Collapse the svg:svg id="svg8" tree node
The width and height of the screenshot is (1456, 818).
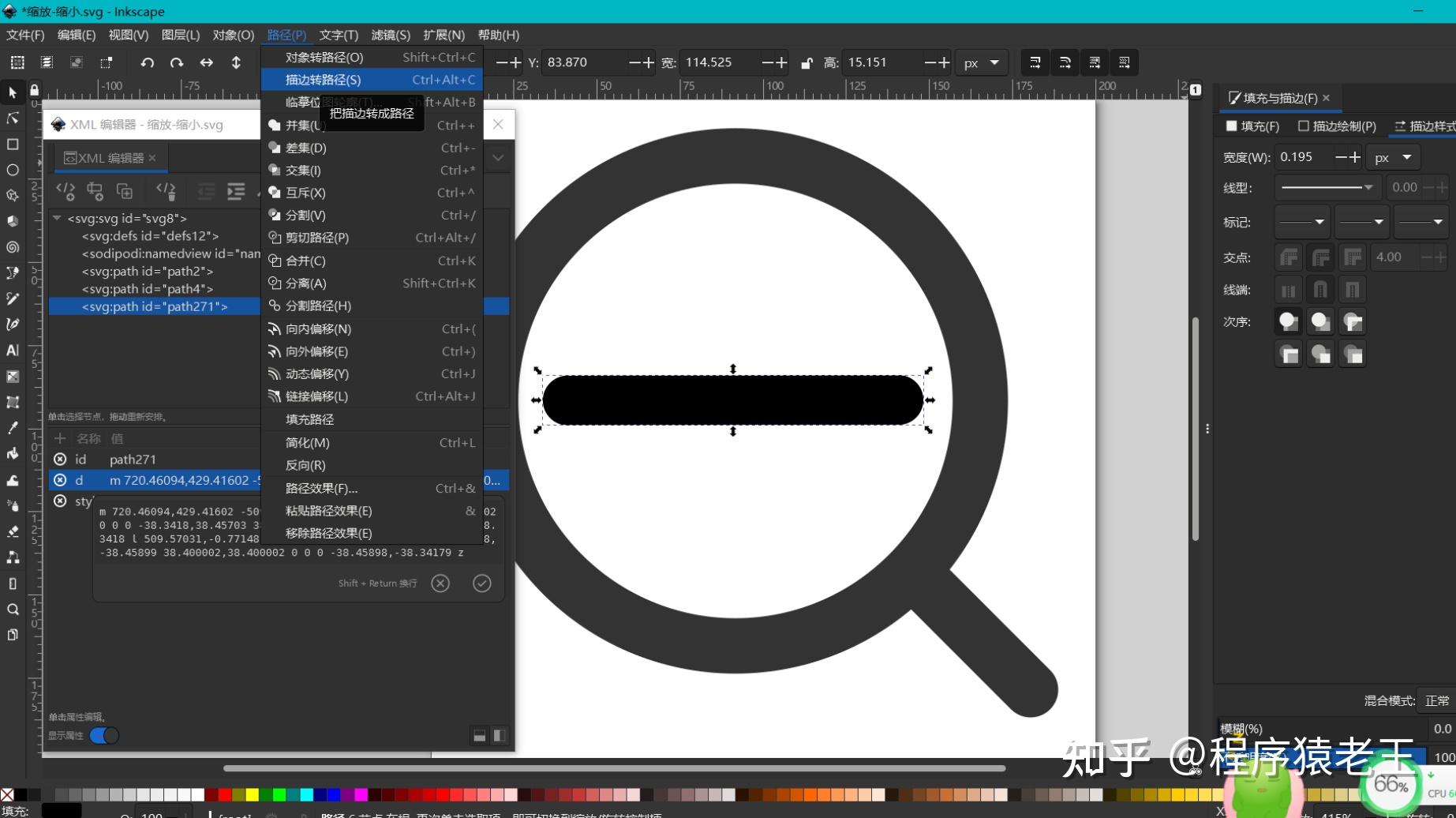pos(57,218)
